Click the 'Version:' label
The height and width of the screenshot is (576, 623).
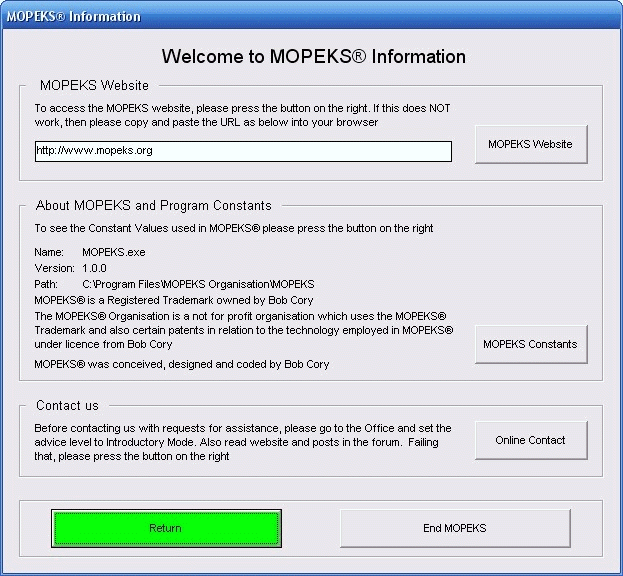click(54, 268)
